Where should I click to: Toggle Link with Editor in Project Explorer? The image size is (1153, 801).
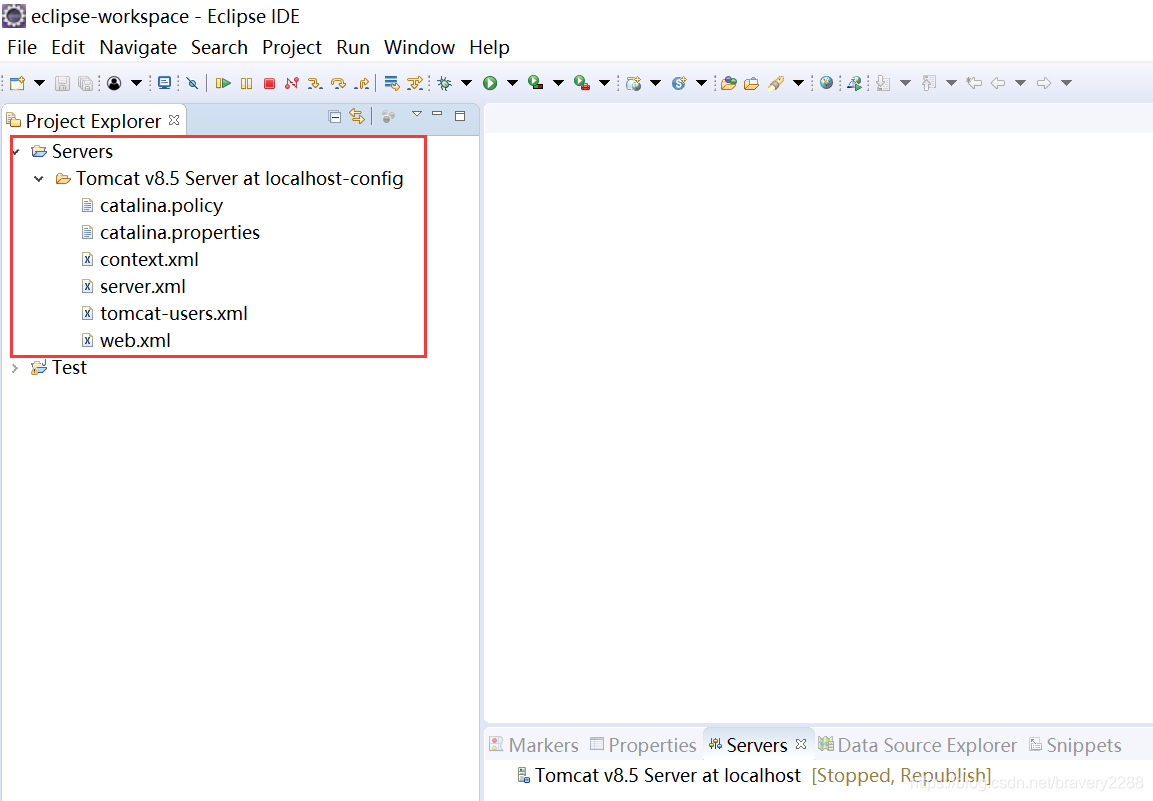(x=357, y=116)
